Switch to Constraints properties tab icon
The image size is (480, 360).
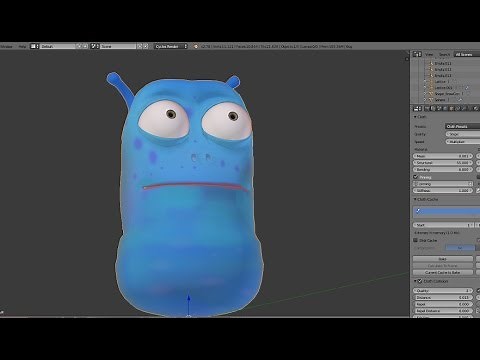coord(458,109)
